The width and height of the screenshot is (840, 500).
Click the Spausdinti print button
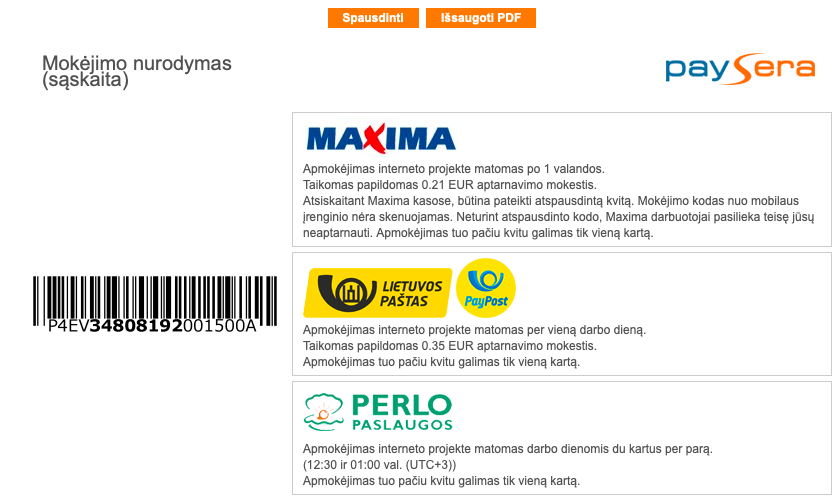click(373, 18)
